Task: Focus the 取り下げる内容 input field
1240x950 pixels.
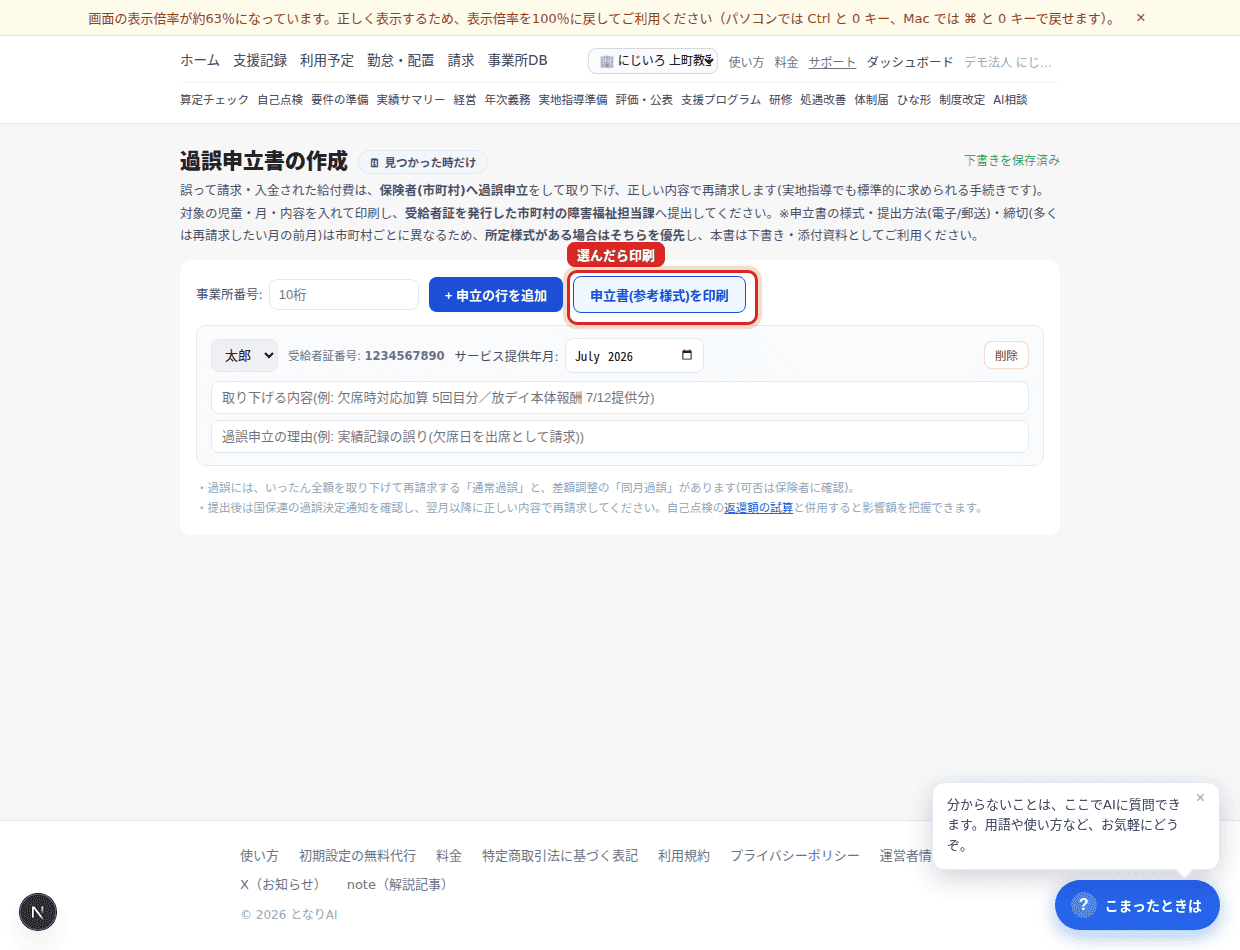Action: [620, 397]
